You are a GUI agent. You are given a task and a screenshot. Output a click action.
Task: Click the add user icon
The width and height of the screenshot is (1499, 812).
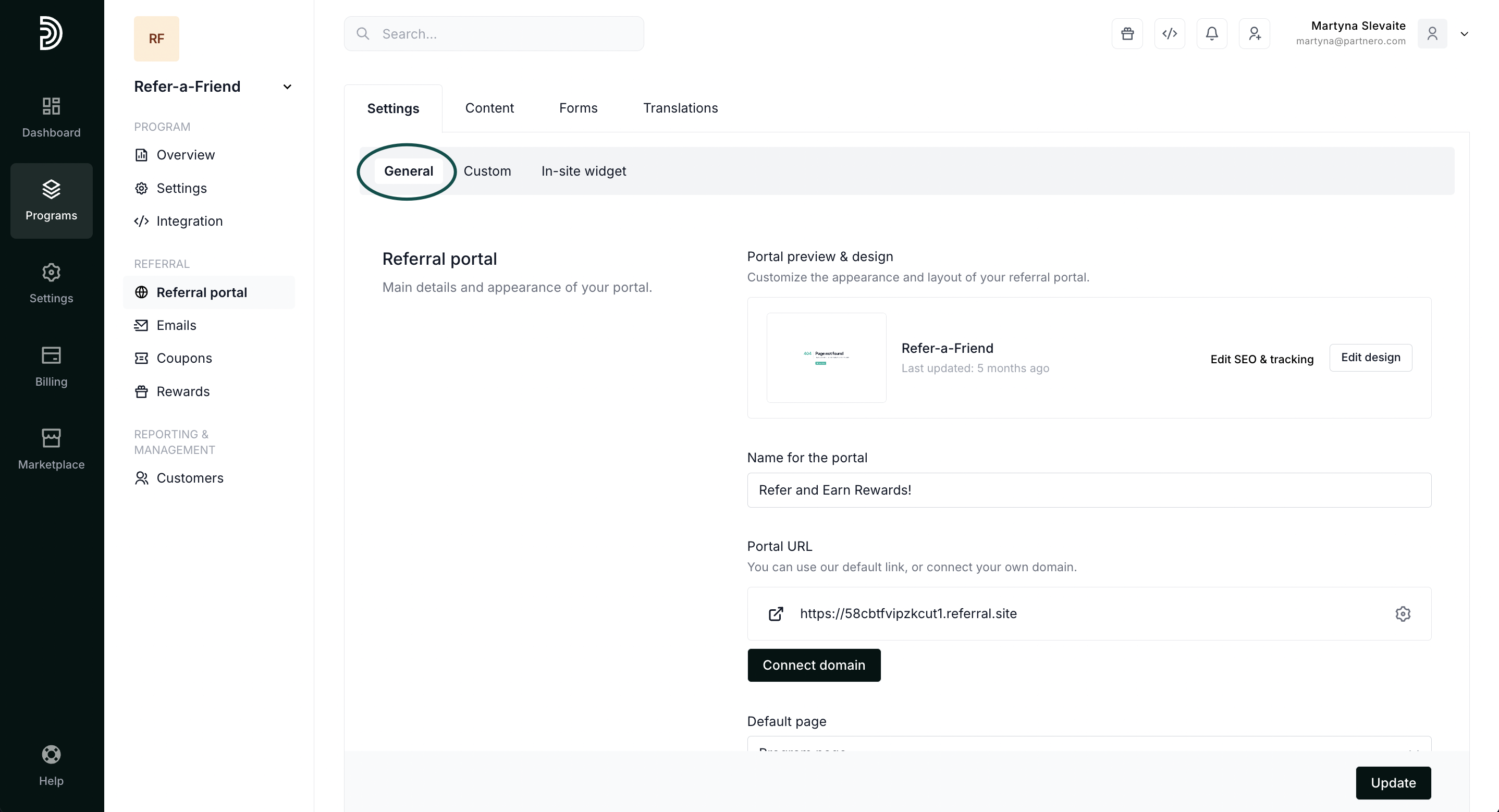1254,34
